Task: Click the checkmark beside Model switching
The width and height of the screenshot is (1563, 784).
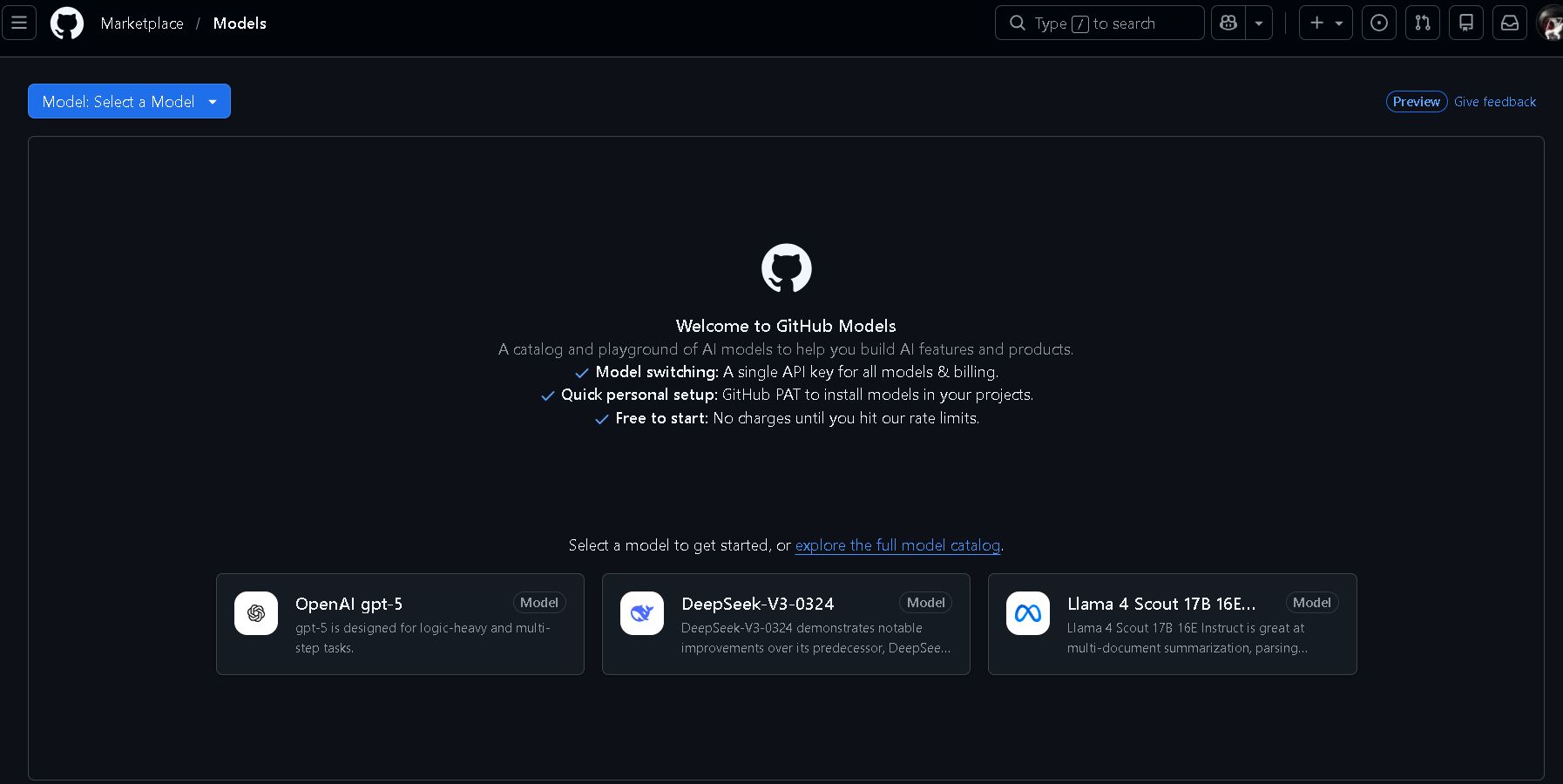Action: (582, 373)
